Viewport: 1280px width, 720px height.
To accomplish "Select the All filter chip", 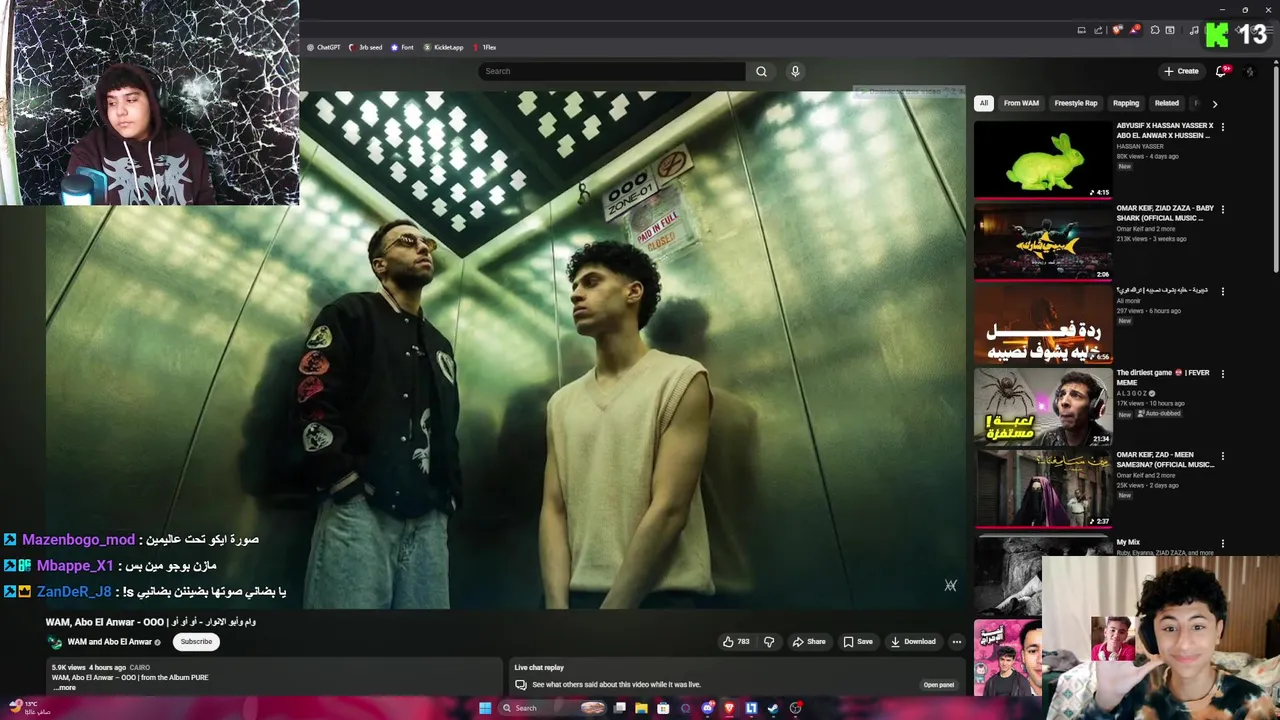I will pyautogui.click(x=984, y=103).
